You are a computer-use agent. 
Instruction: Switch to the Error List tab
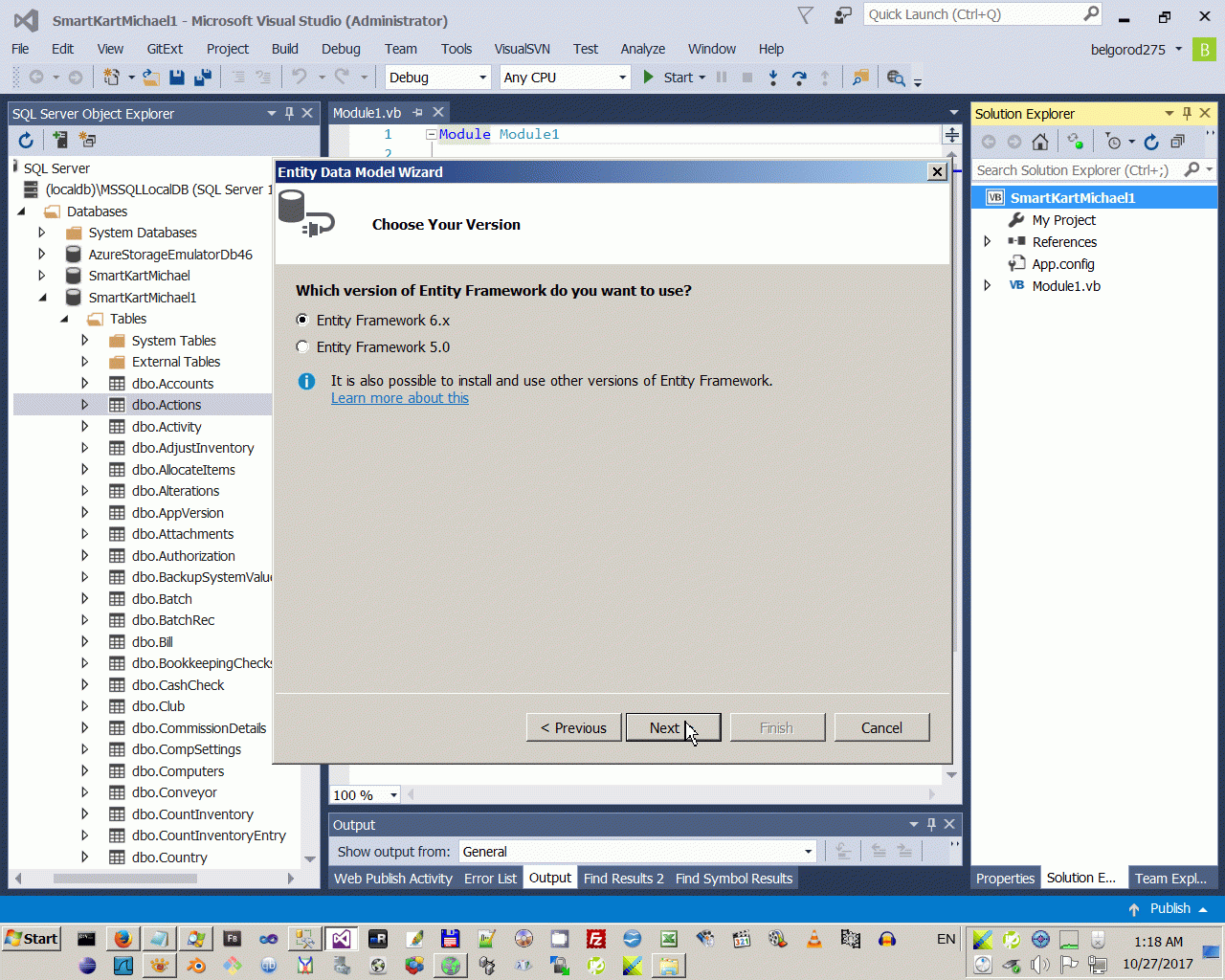(x=490, y=879)
